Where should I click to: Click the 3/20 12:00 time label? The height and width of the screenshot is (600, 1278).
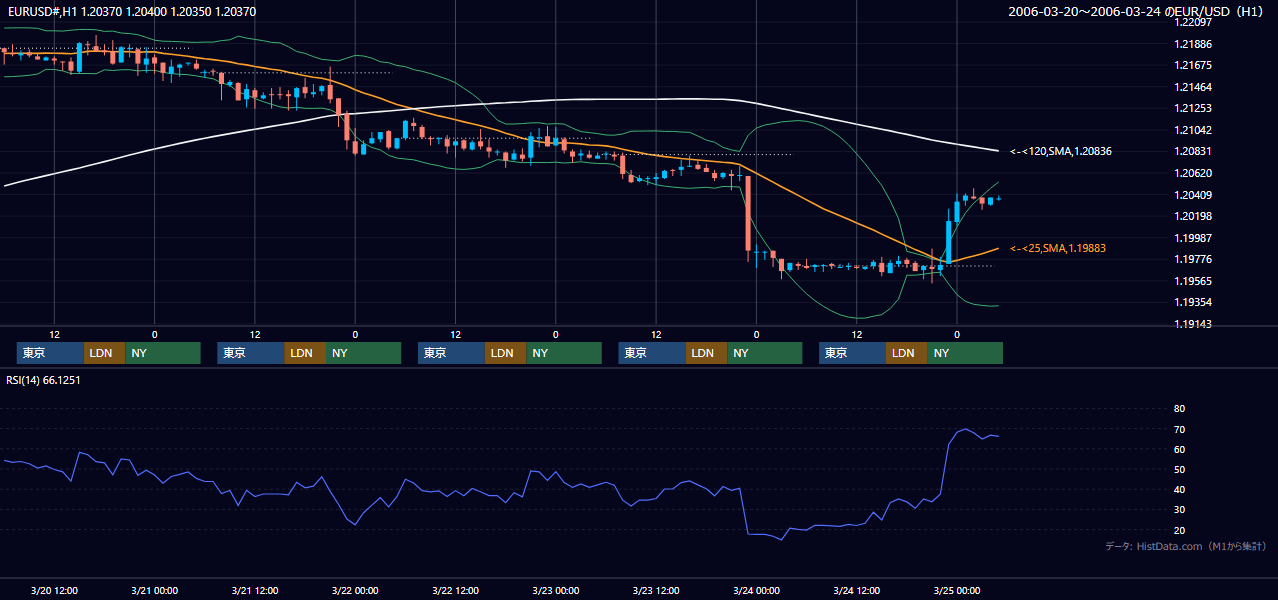tap(54, 590)
